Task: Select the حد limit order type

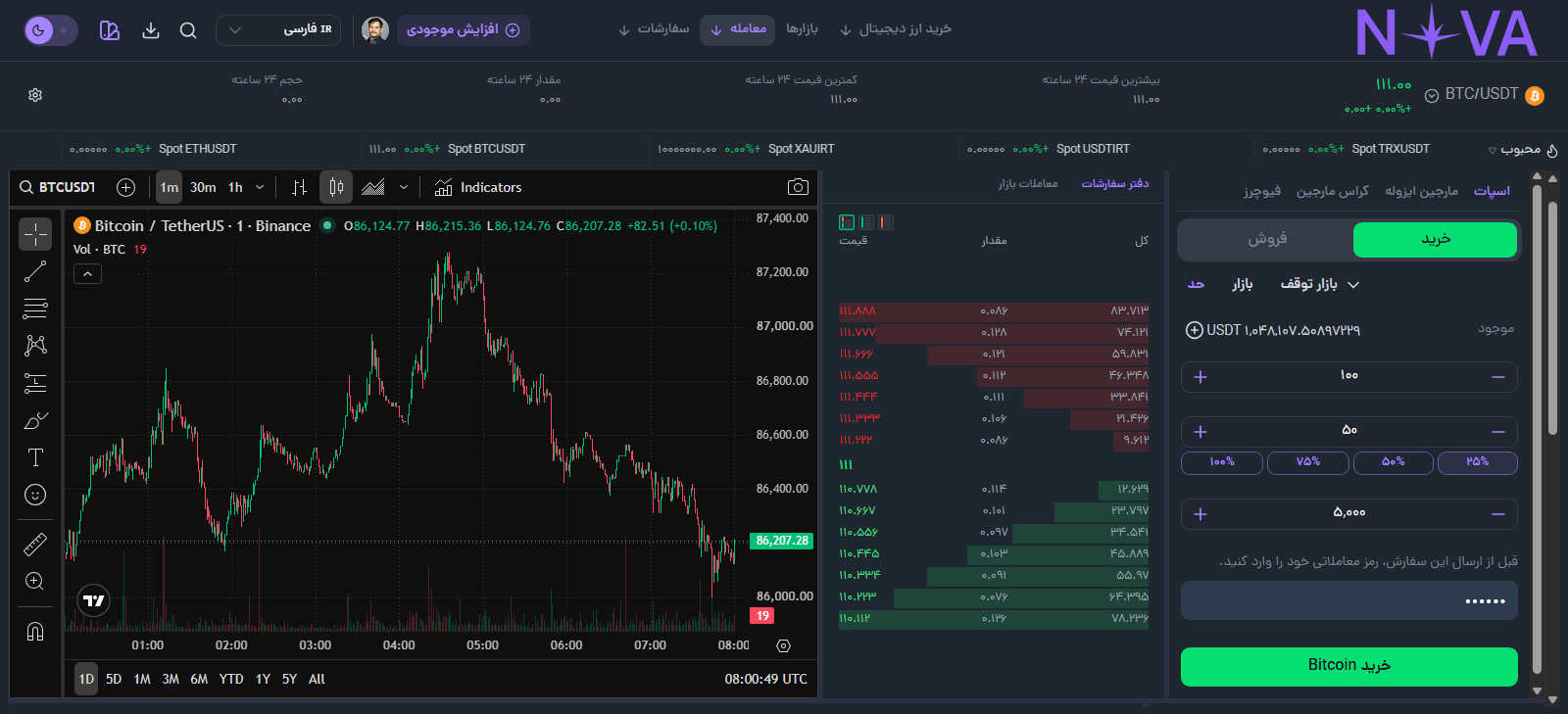Action: (x=1196, y=284)
